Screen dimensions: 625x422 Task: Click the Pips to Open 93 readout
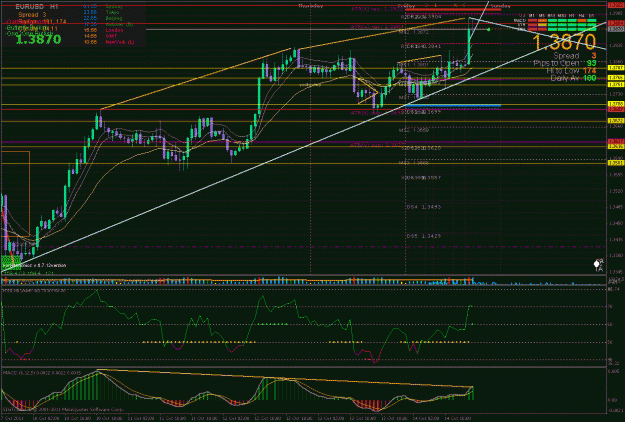click(x=564, y=63)
